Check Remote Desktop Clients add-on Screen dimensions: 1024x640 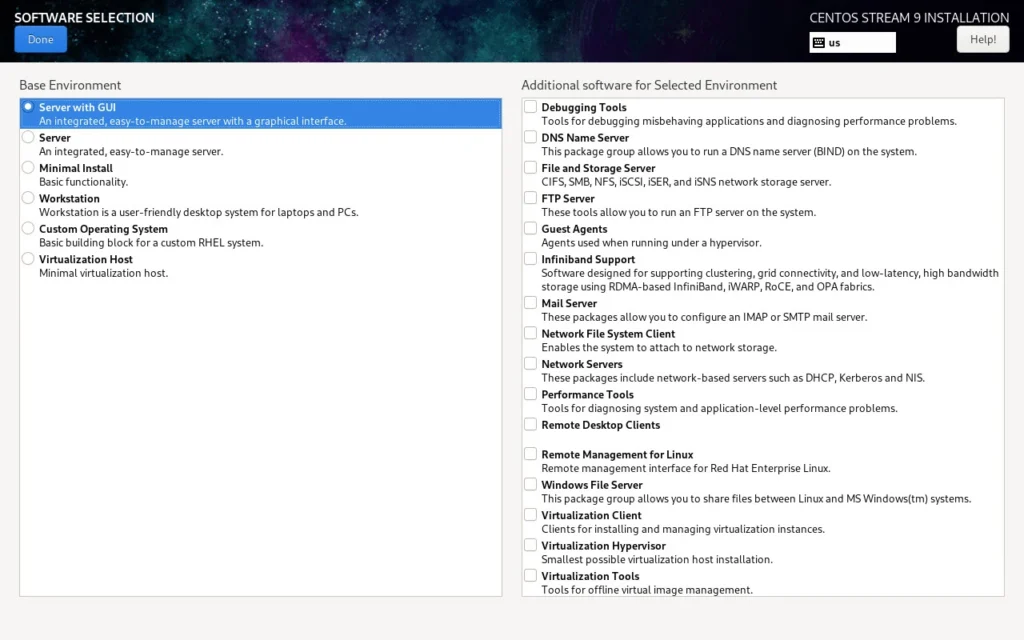point(531,424)
